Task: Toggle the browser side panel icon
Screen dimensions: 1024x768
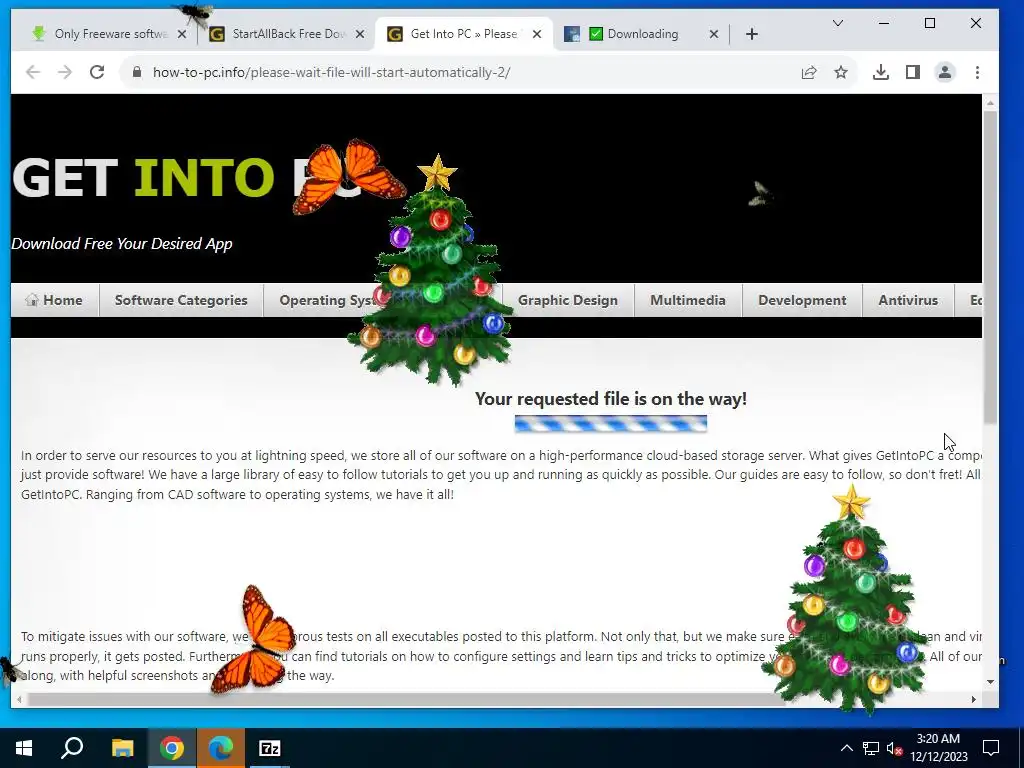Action: tap(912, 72)
